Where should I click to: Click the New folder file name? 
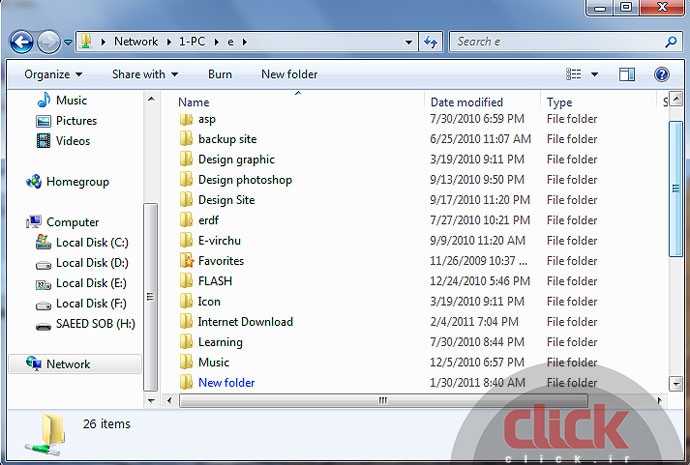[226, 383]
